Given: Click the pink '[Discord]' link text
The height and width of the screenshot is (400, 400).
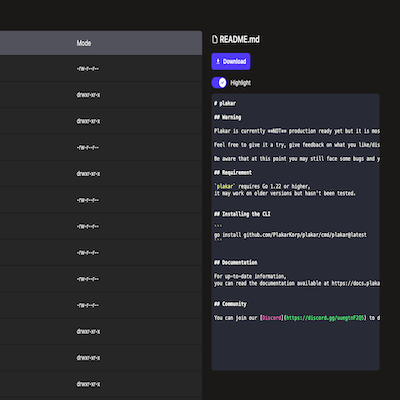Looking at the screenshot, I should (x=271, y=318).
